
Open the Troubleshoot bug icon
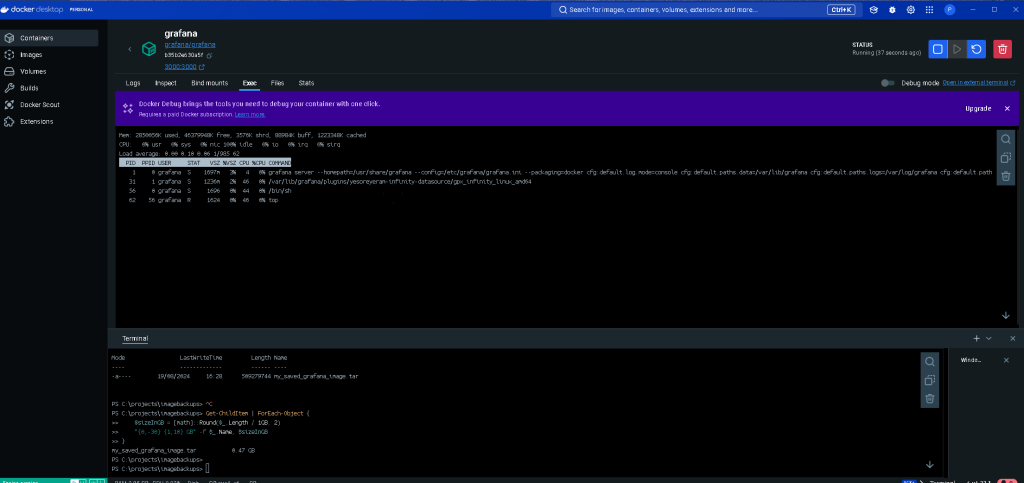coord(892,10)
